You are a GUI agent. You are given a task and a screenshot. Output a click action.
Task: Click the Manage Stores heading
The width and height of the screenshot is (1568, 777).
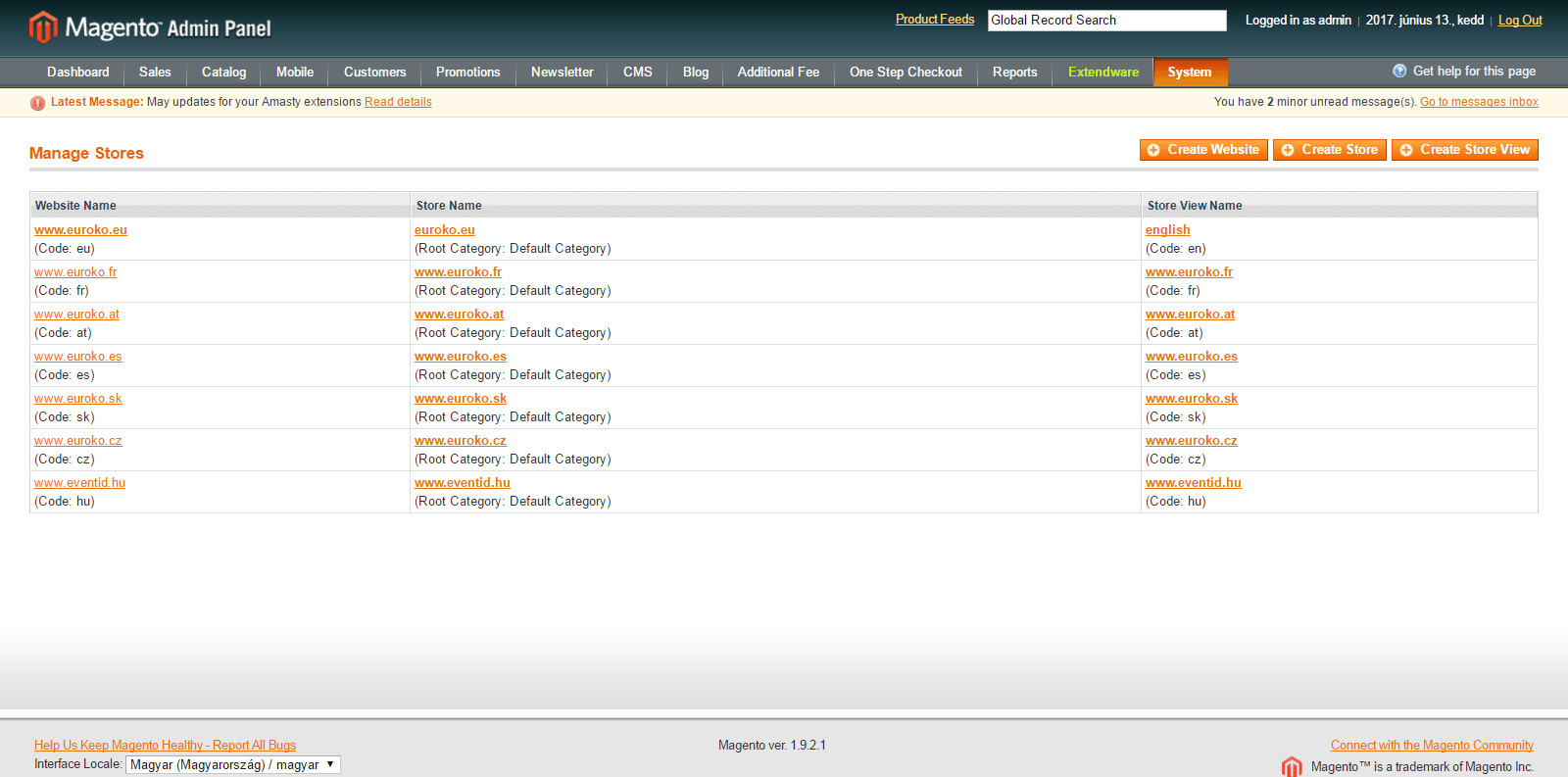pyautogui.click(x=86, y=154)
